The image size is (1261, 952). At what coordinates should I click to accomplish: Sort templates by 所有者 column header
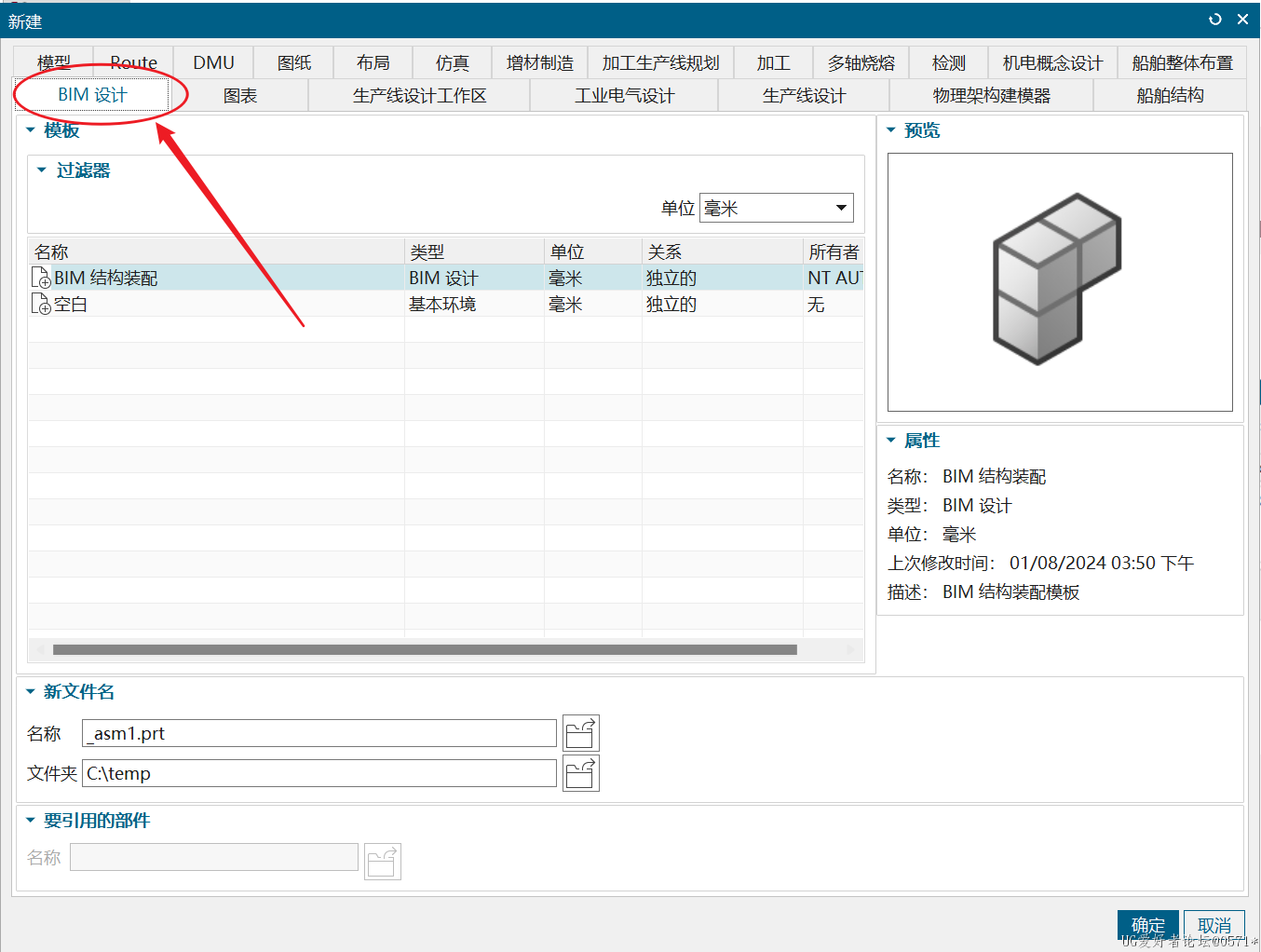click(834, 252)
